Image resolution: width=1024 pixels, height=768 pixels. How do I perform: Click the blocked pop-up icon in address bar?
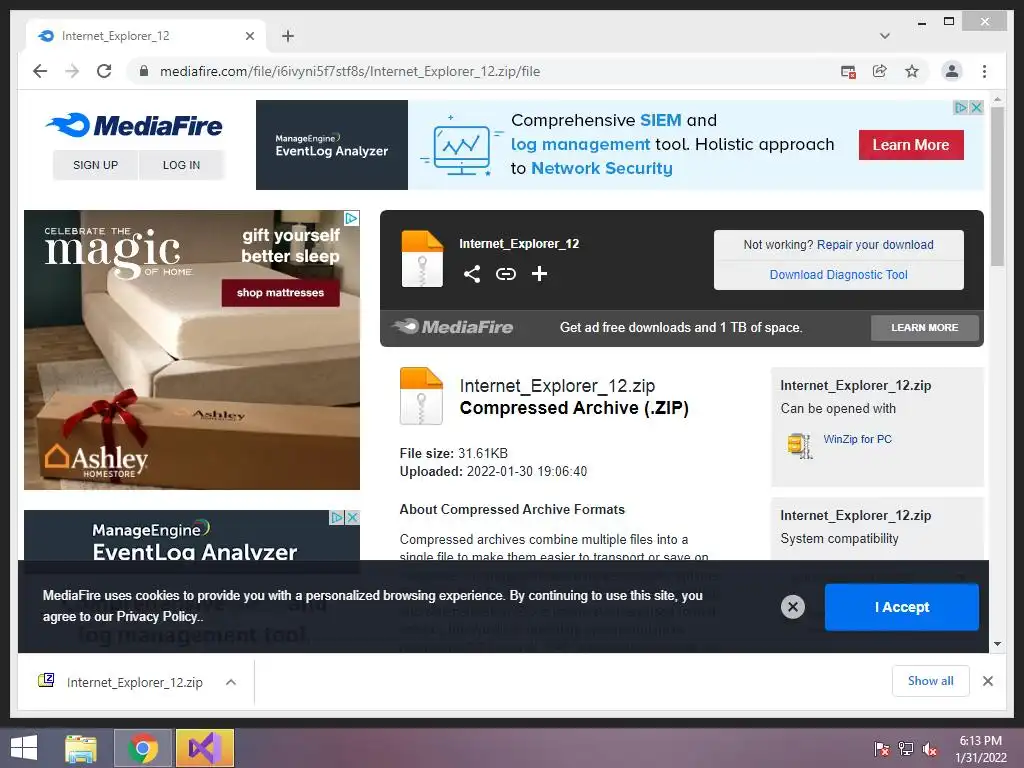pos(848,71)
